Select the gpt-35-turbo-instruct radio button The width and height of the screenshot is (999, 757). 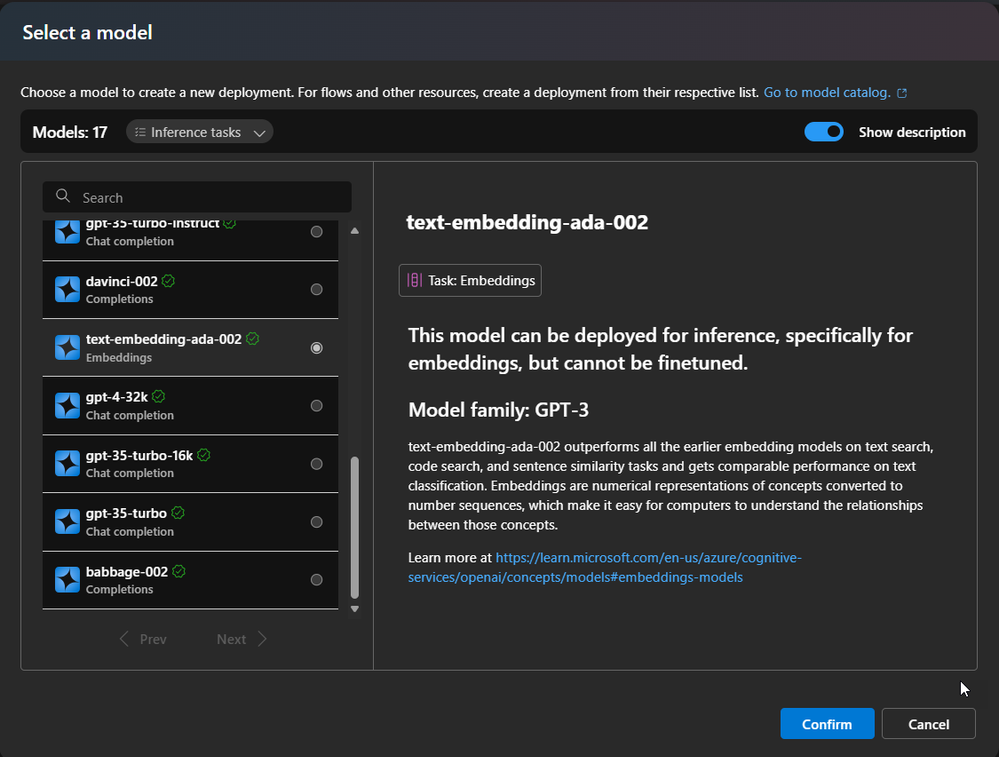tap(317, 232)
